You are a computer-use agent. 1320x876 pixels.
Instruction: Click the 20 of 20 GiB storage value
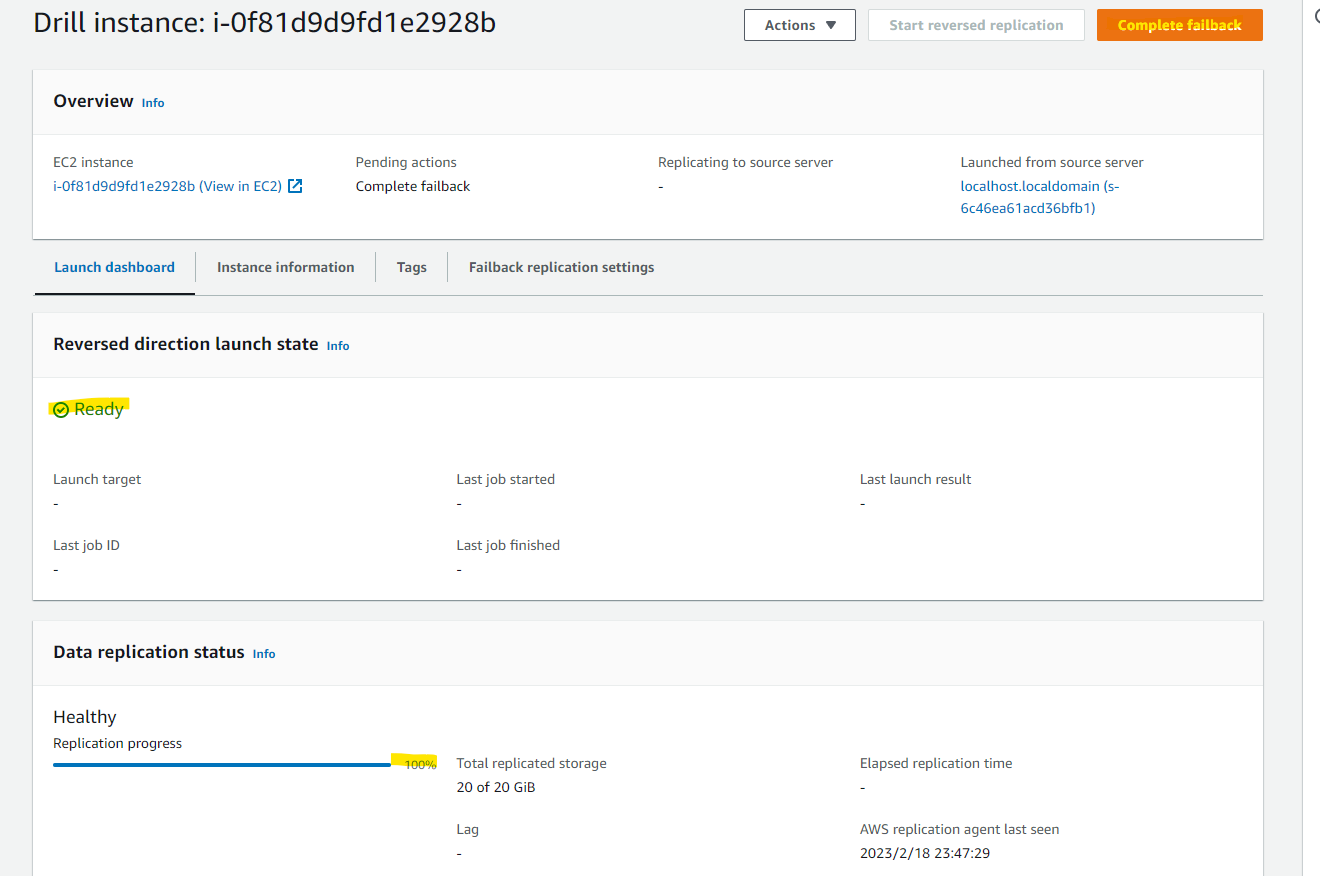pos(496,787)
